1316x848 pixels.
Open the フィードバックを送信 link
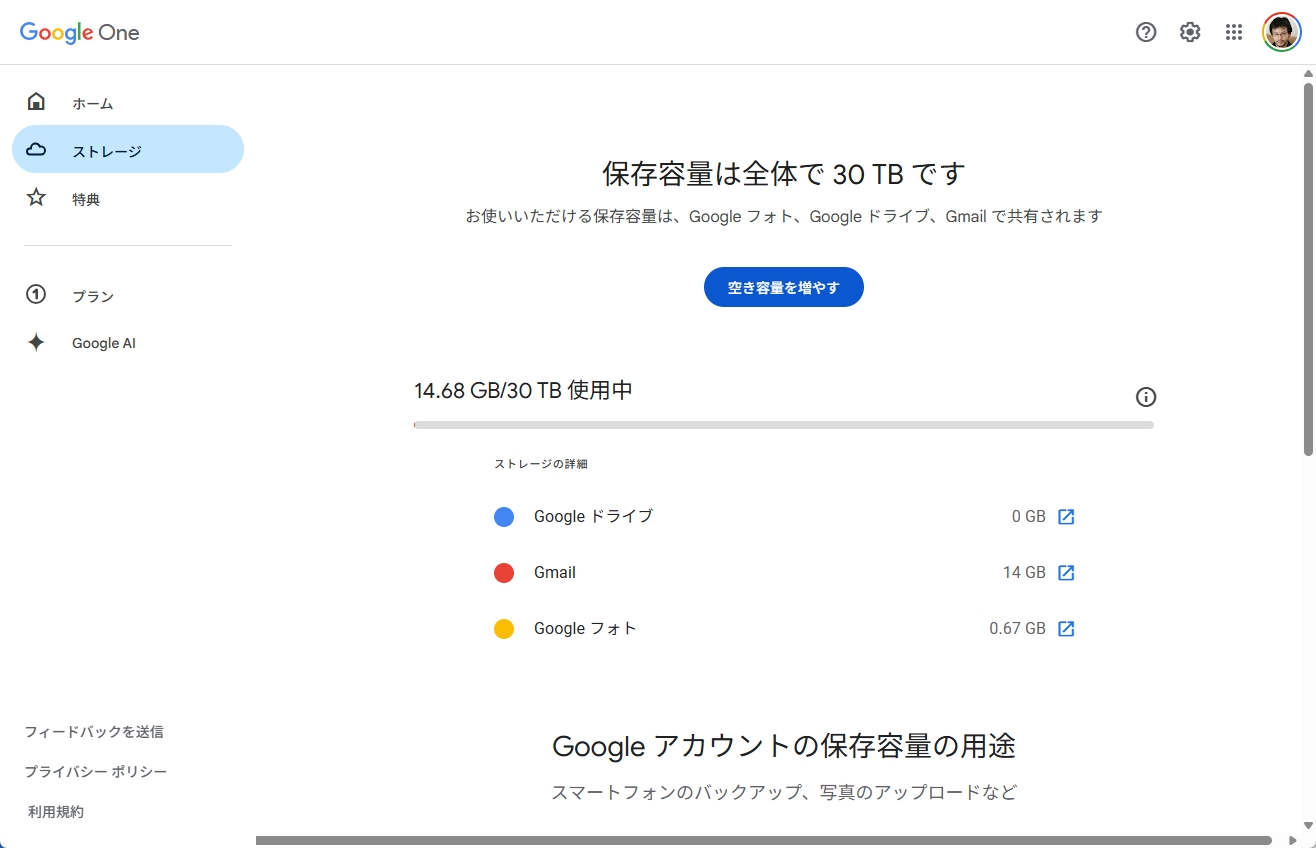[94, 732]
